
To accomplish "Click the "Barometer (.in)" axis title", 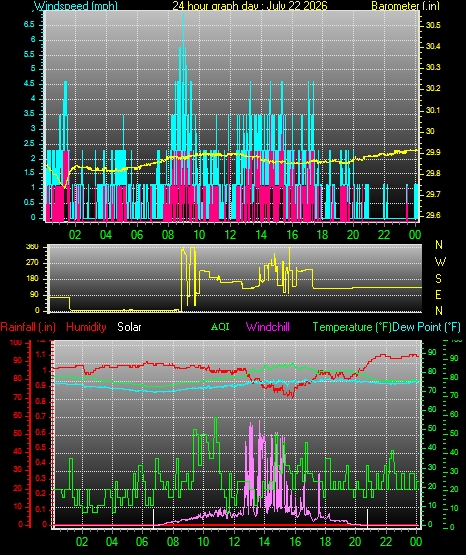I will pos(405,5).
